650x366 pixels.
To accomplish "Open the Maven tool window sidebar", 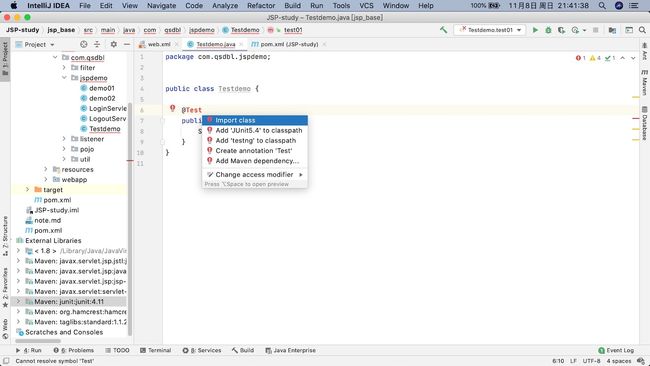I will 645,82.
